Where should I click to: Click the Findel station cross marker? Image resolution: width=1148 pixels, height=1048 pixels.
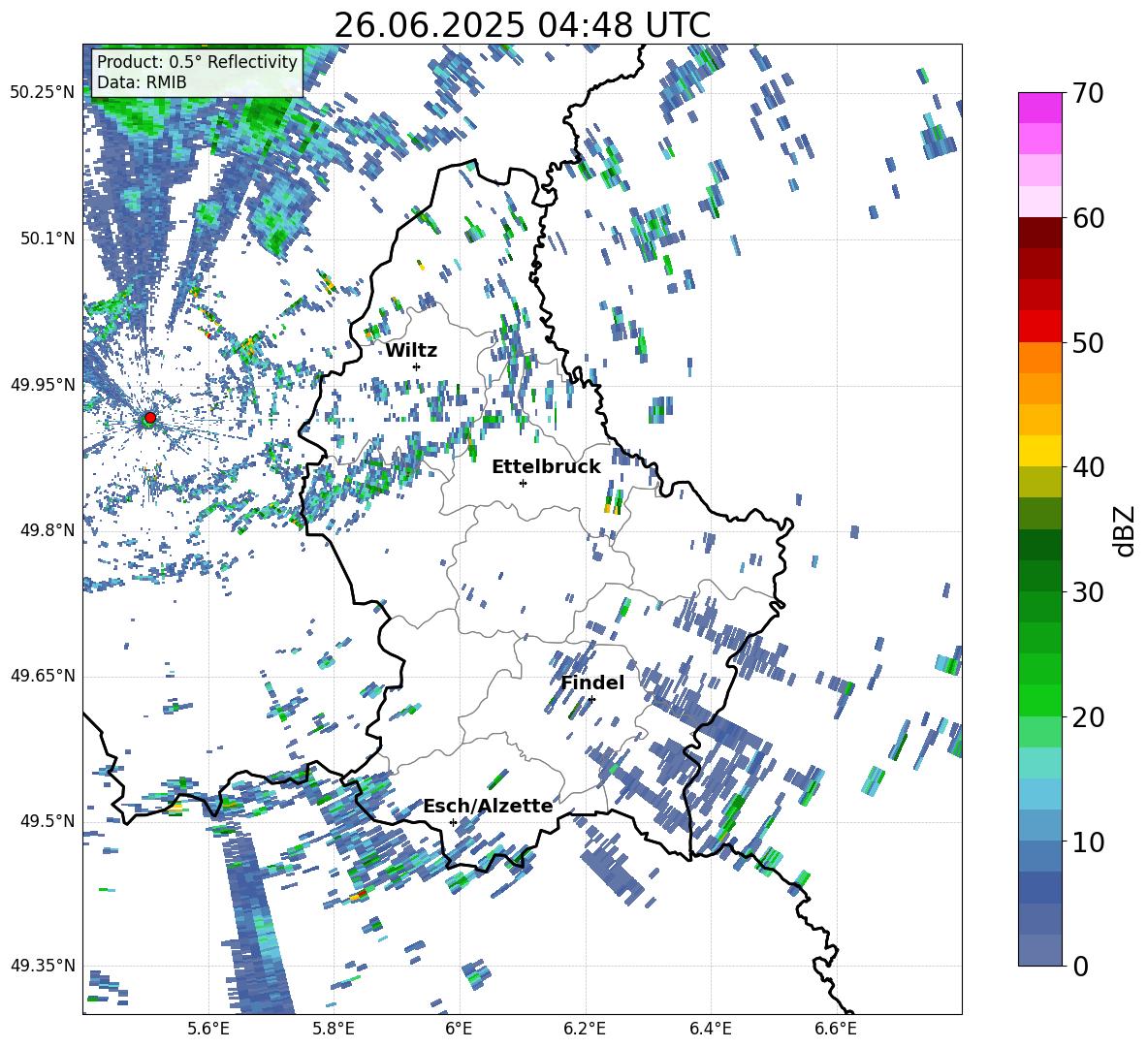point(591,700)
